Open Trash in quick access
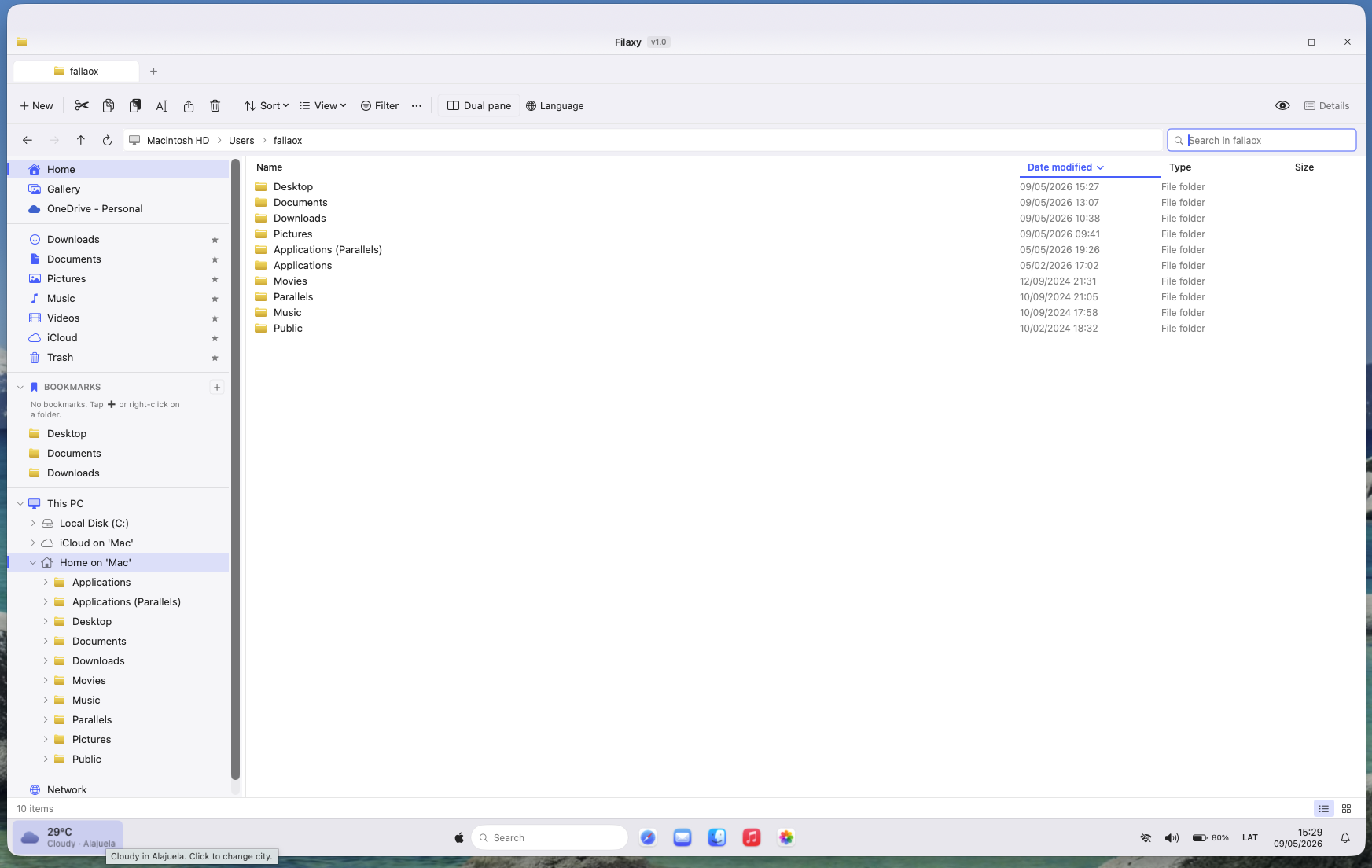The height and width of the screenshot is (868, 1372). [x=120, y=357]
